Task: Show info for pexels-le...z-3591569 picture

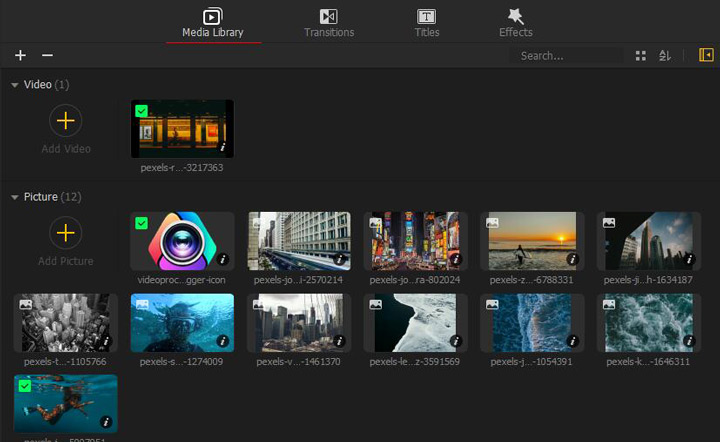Action: [x=456, y=341]
